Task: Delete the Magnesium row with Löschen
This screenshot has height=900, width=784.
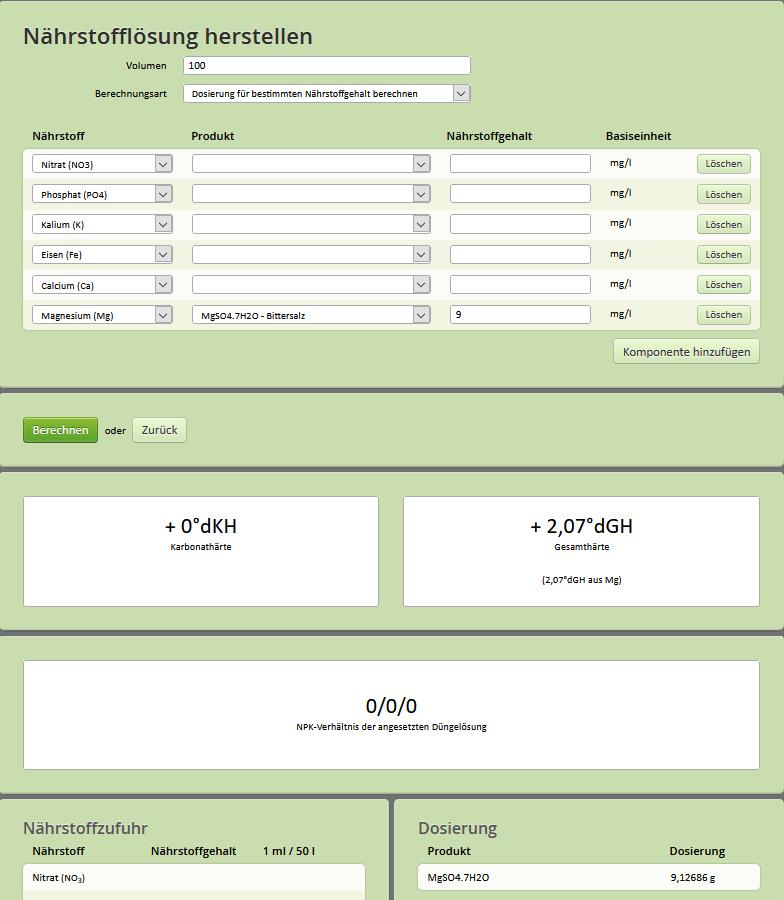Action: [x=723, y=315]
